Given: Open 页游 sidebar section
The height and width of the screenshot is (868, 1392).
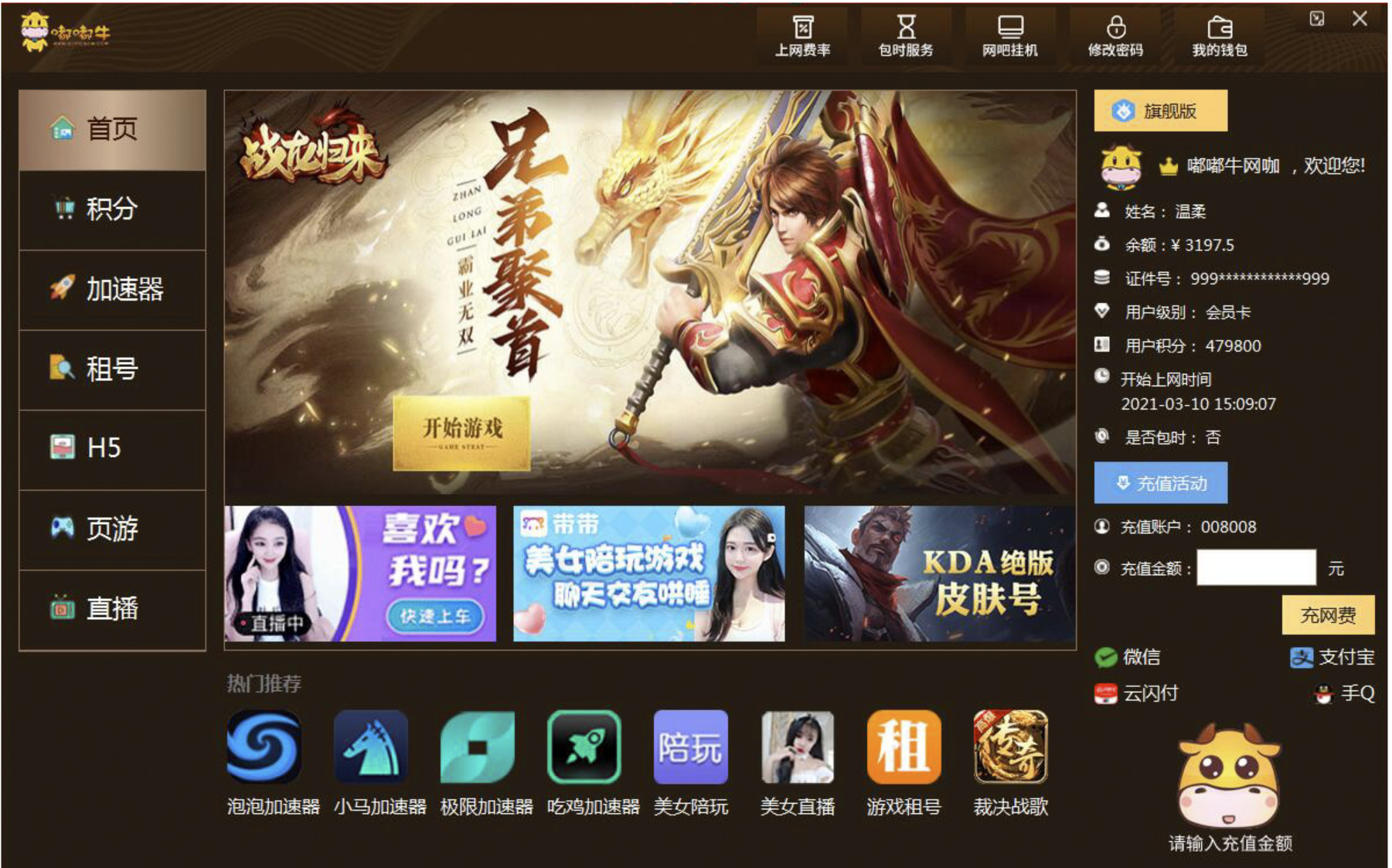Looking at the screenshot, I should coord(112,529).
